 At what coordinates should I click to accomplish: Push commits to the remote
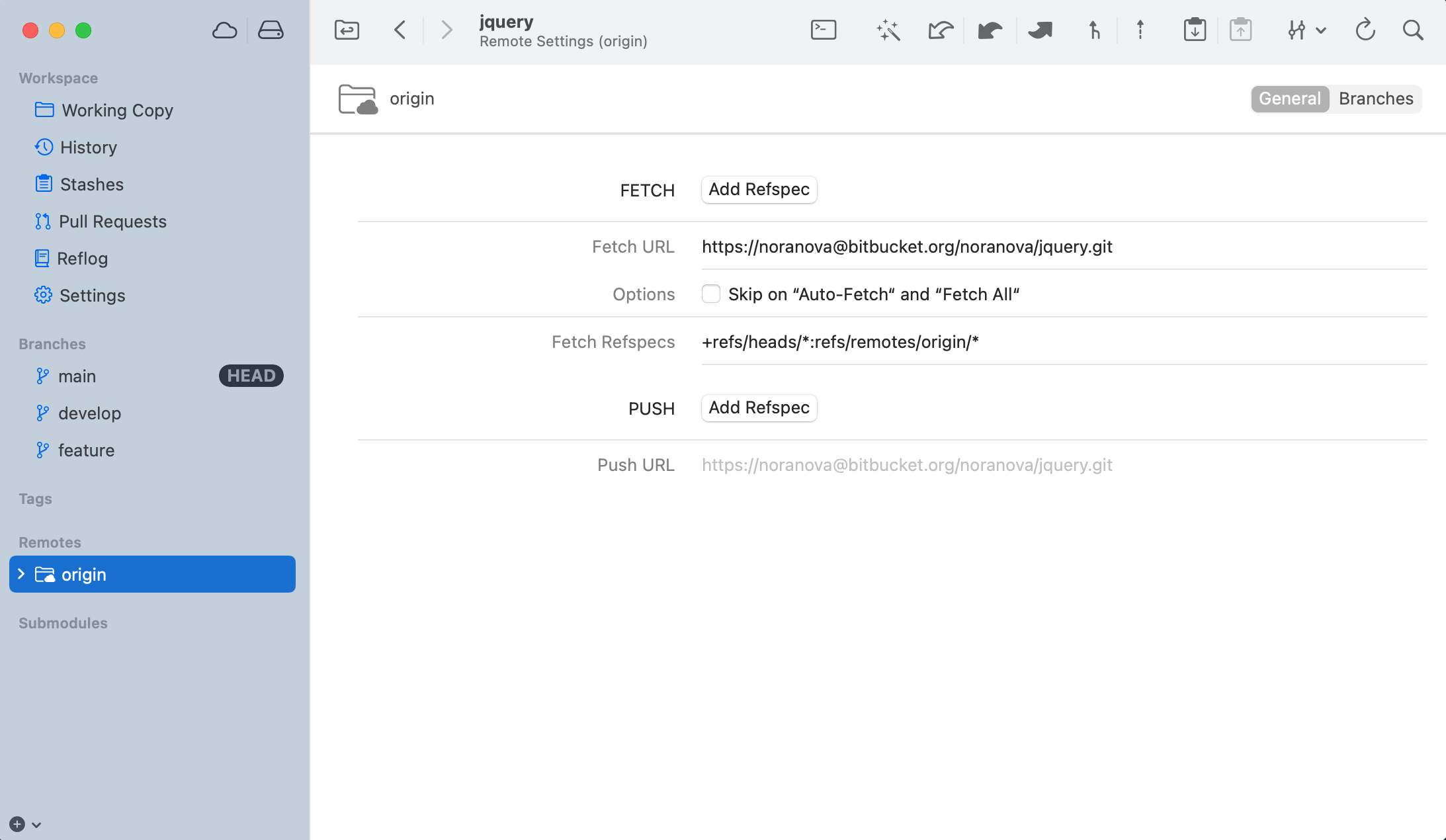pos(1039,30)
